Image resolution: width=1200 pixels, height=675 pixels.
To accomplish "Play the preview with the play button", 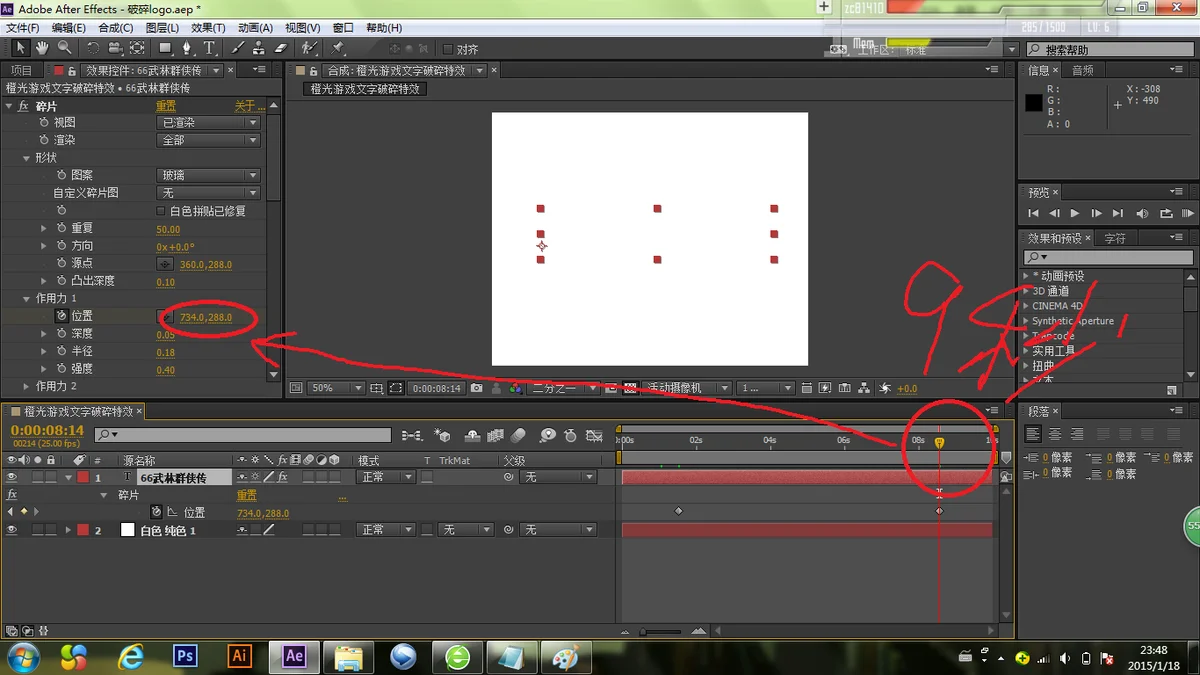I will [x=1075, y=213].
